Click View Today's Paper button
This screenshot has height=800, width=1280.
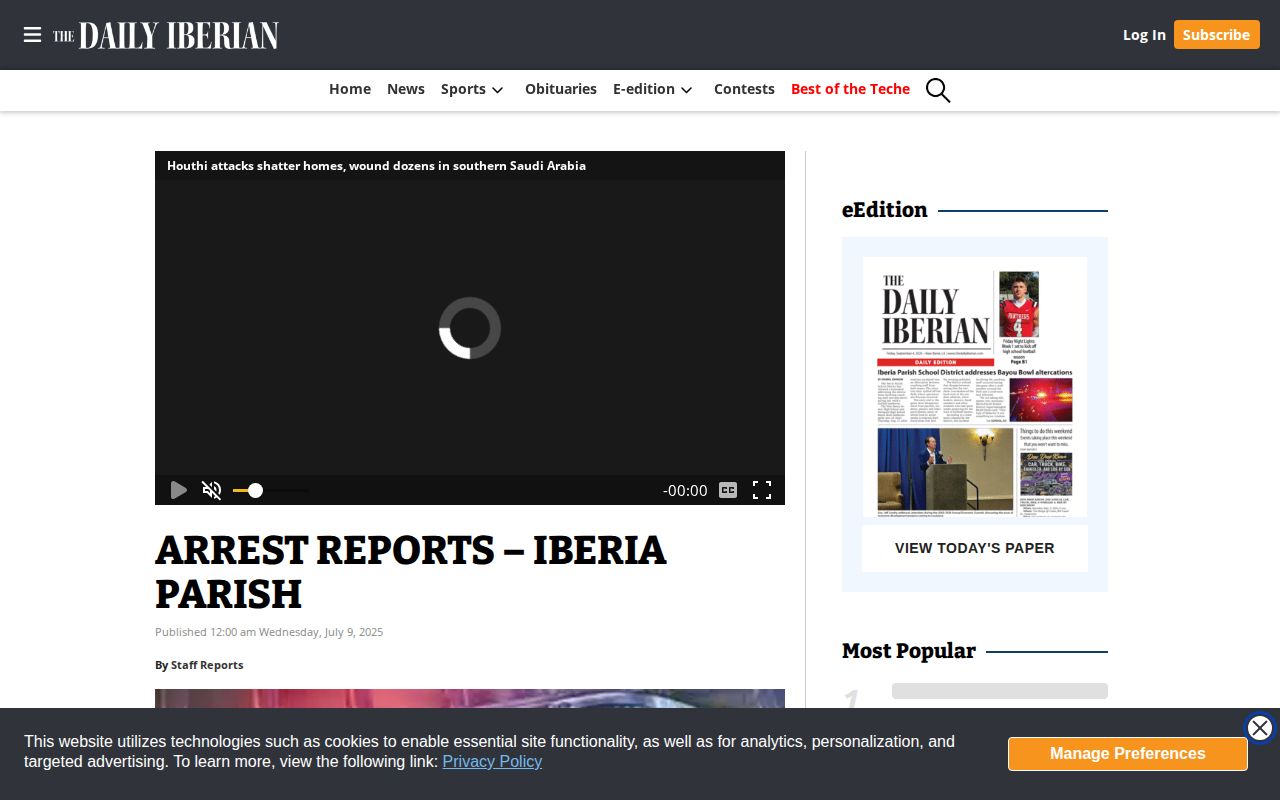975,548
